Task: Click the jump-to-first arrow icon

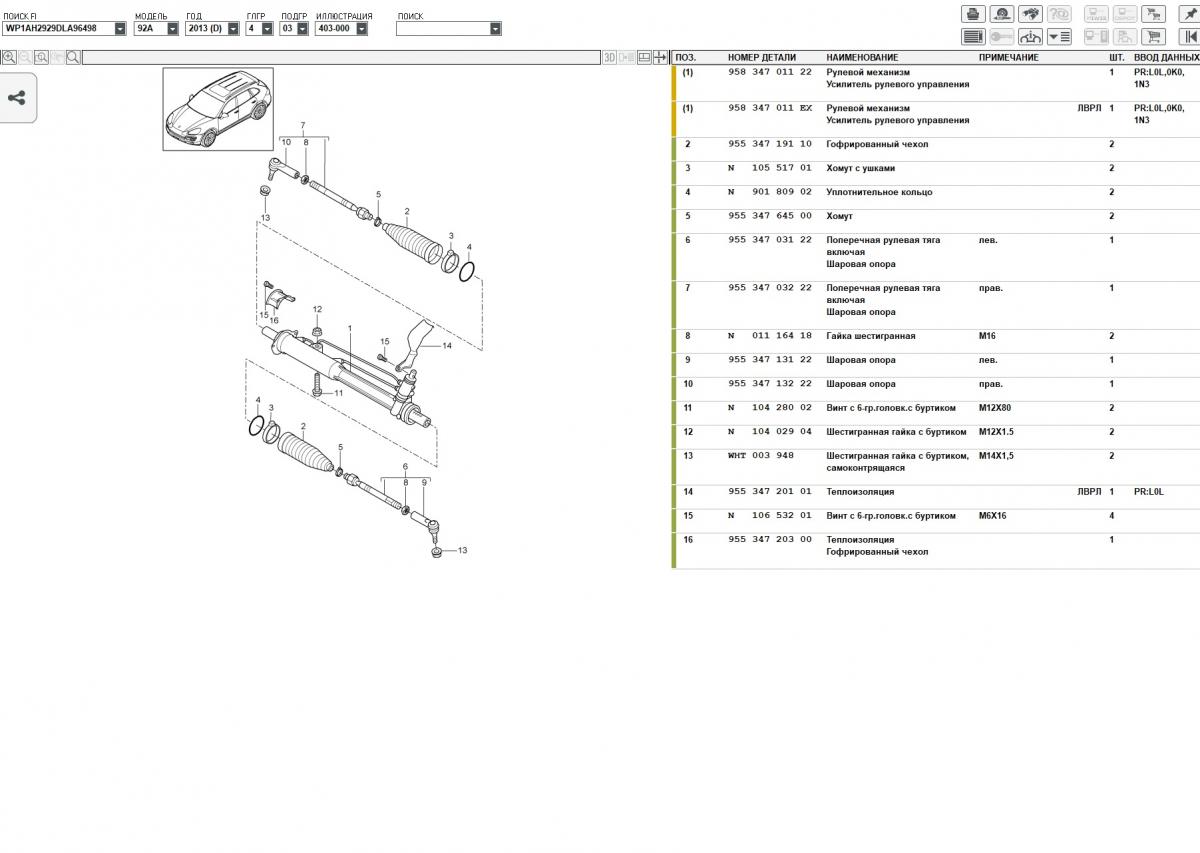Action: click(x=1189, y=37)
